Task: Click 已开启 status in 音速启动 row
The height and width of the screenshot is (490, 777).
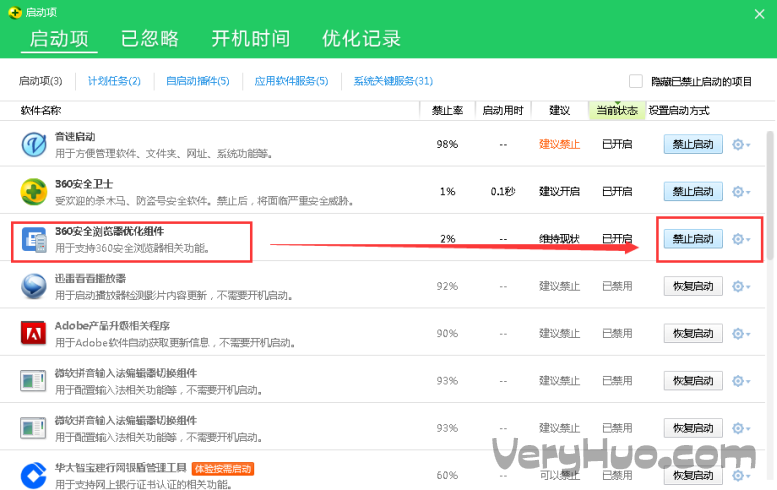Action: [617, 144]
